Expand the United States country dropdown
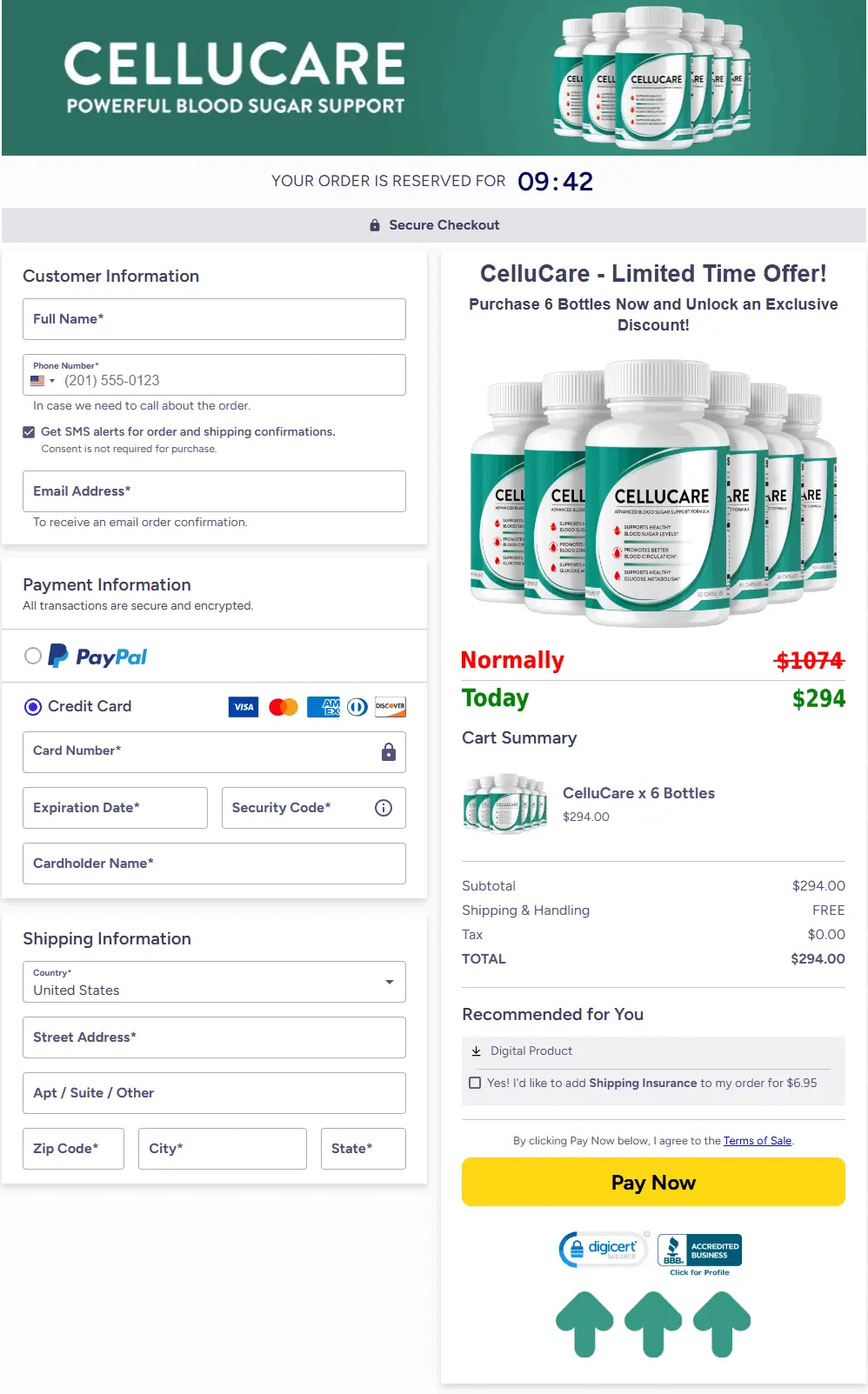The width and height of the screenshot is (868, 1394). pos(389,982)
